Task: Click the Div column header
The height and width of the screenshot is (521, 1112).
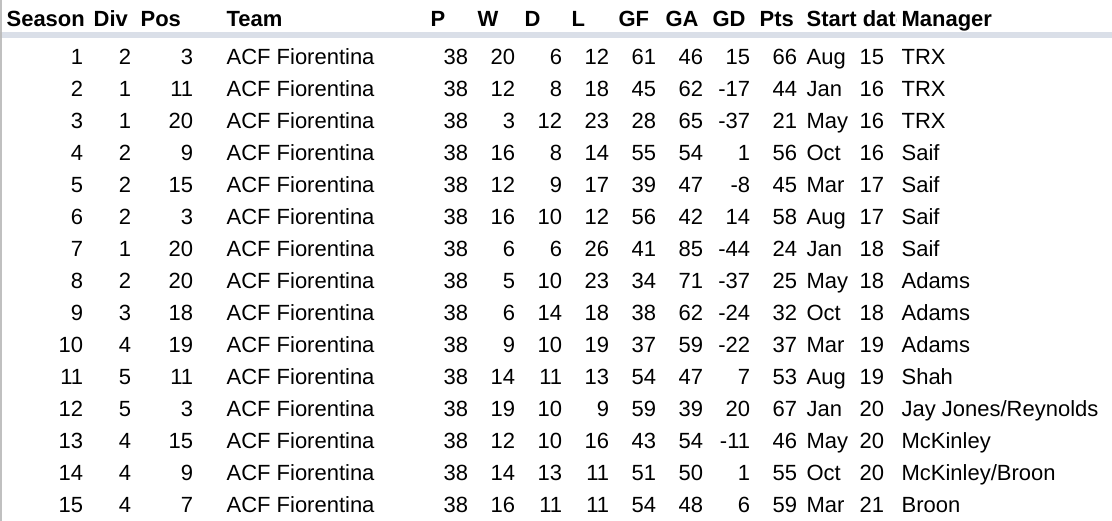Action: tap(111, 19)
